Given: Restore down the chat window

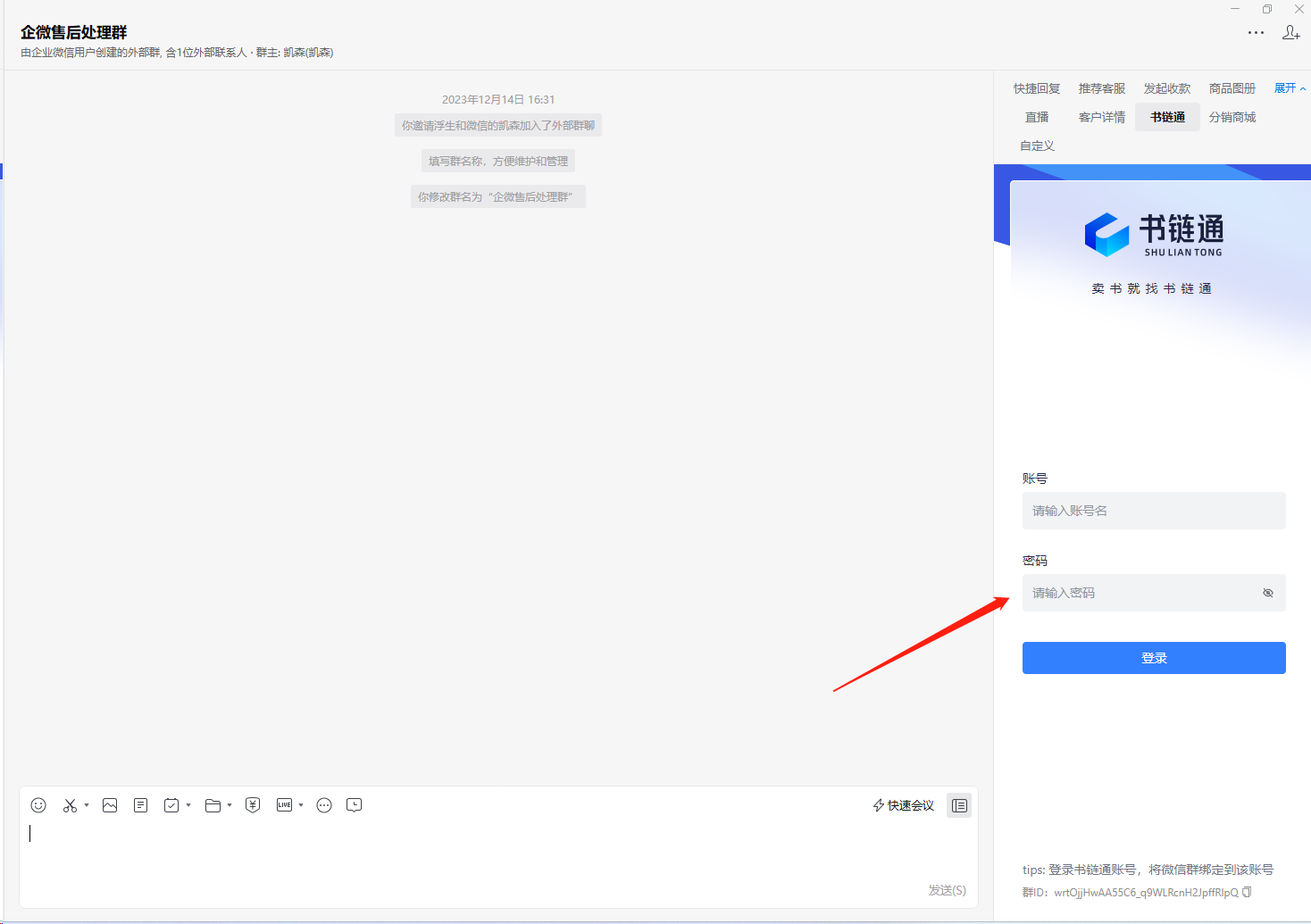Looking at the screenshot, I should pyautogui.click(x=1267, y=9).
